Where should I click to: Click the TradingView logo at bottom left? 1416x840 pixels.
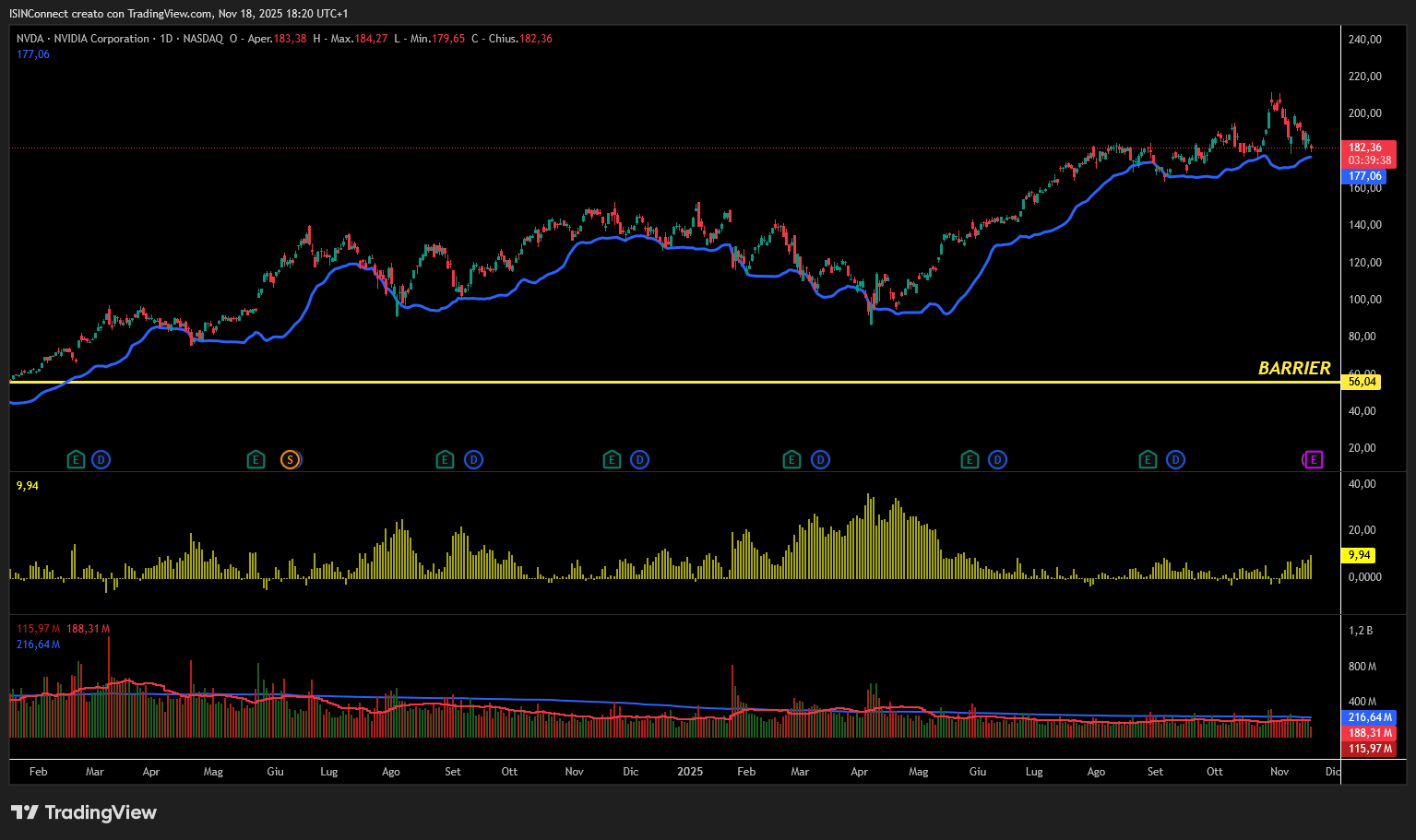click(84, 812)
